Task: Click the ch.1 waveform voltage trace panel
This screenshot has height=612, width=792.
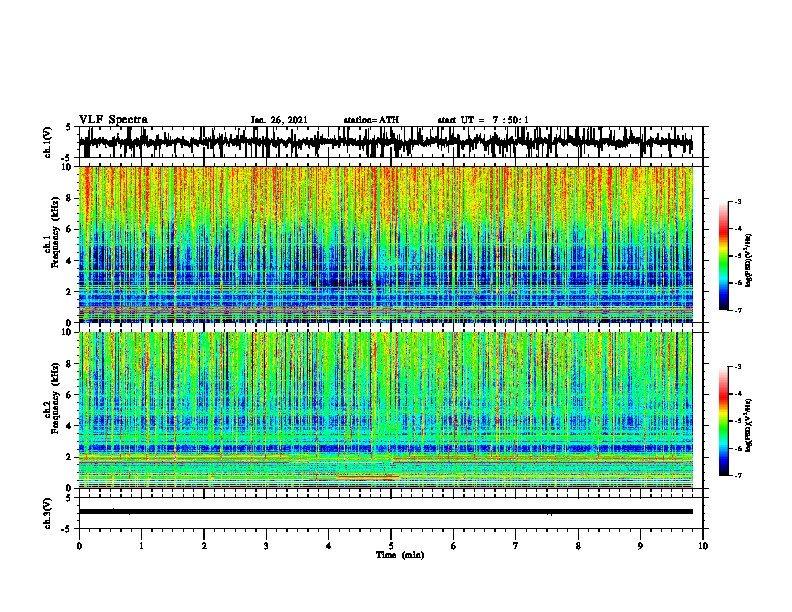Action: (391, 142)
